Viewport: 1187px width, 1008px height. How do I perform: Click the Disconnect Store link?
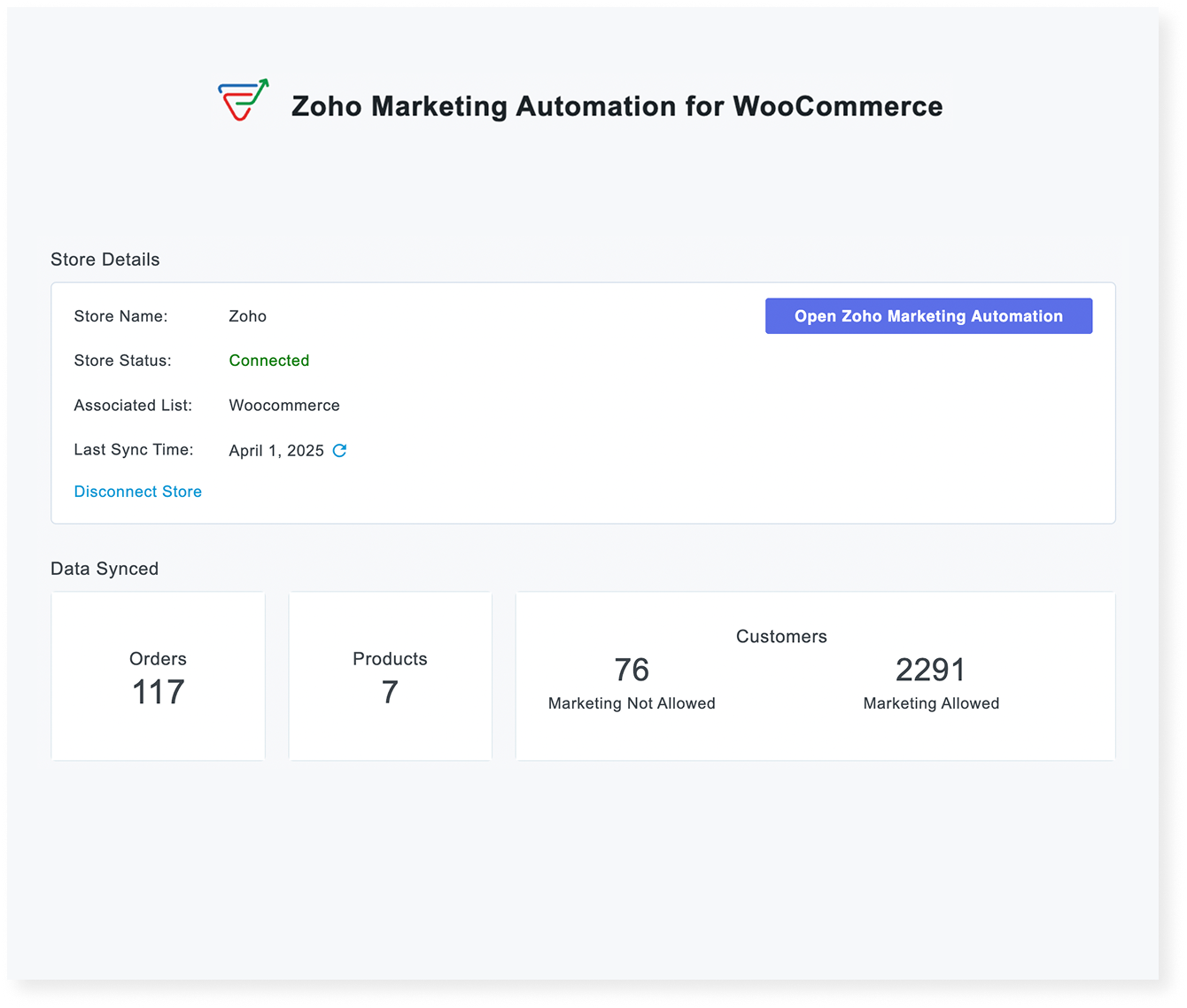138,492
